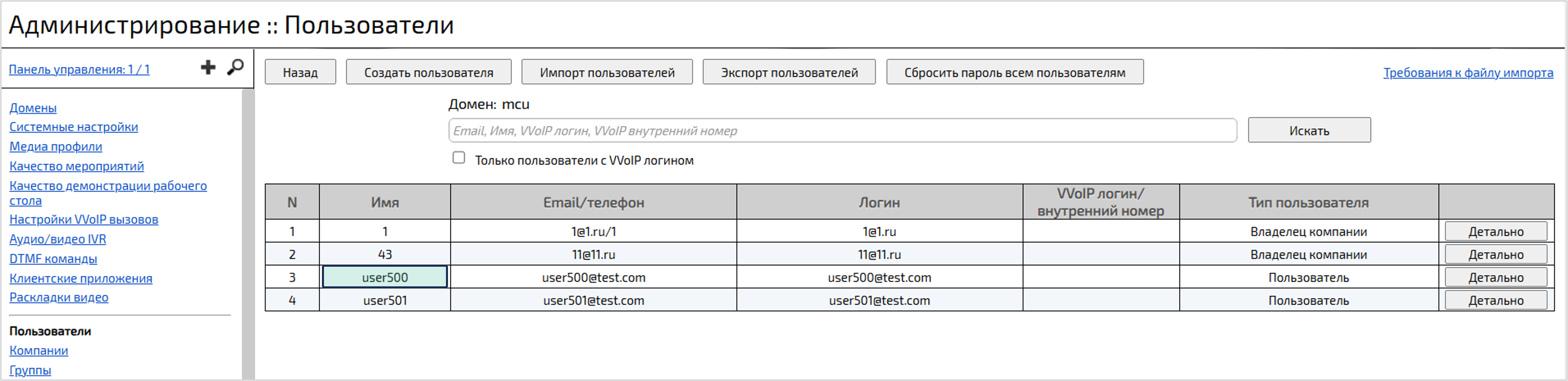Image resolution: width=1568 pixels, height=381 pixels.
Task: Click Создать пользователя button
Action: (428, 72)
